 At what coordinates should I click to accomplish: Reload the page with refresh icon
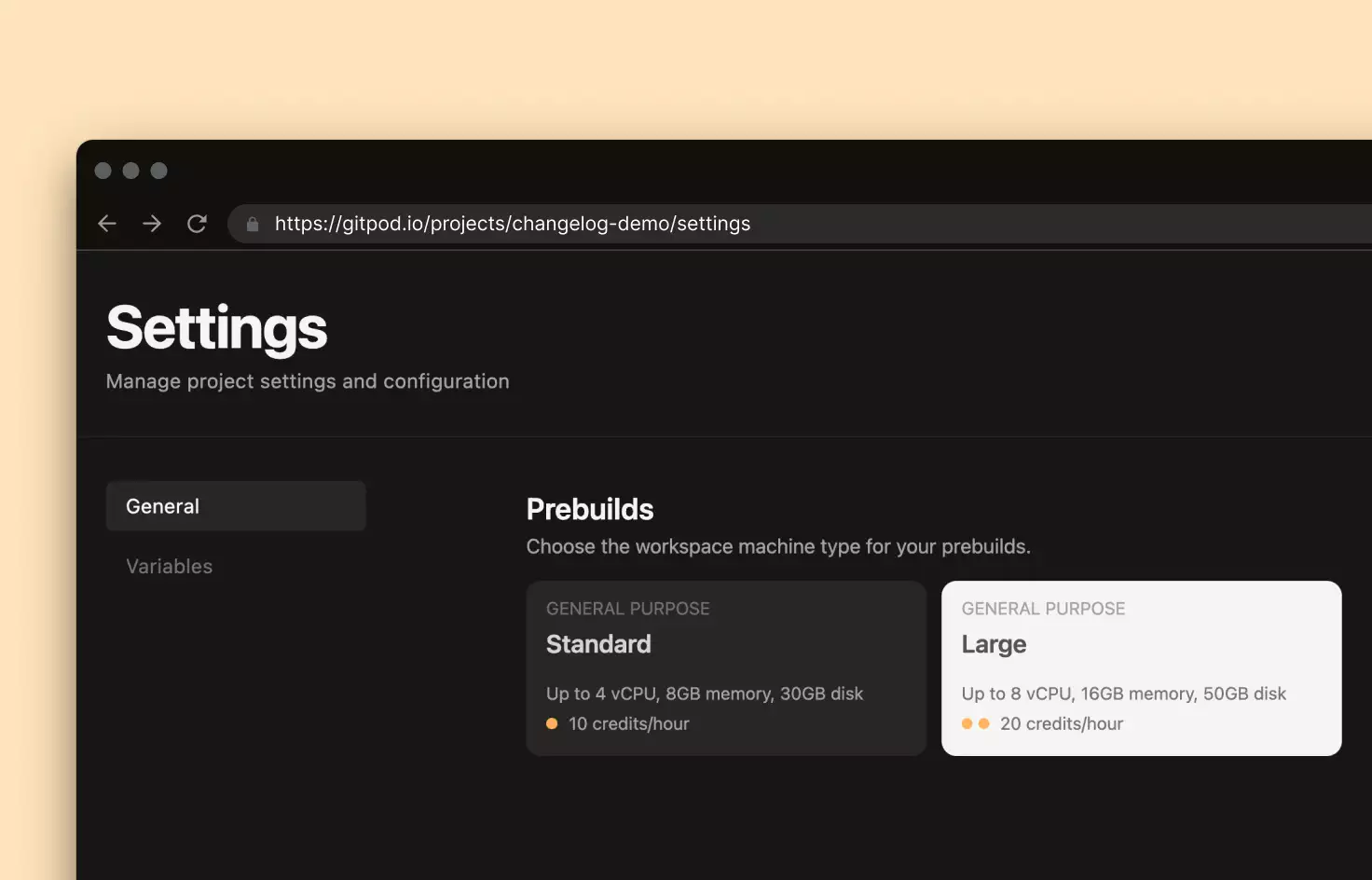[x=197, y=224]
